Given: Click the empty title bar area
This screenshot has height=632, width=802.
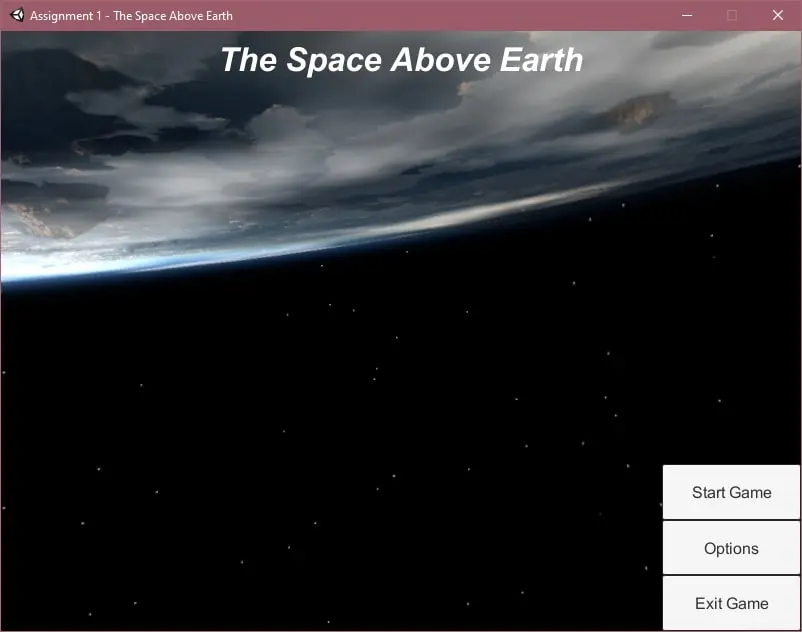Looking at the screenshot, I should (450, 15).
